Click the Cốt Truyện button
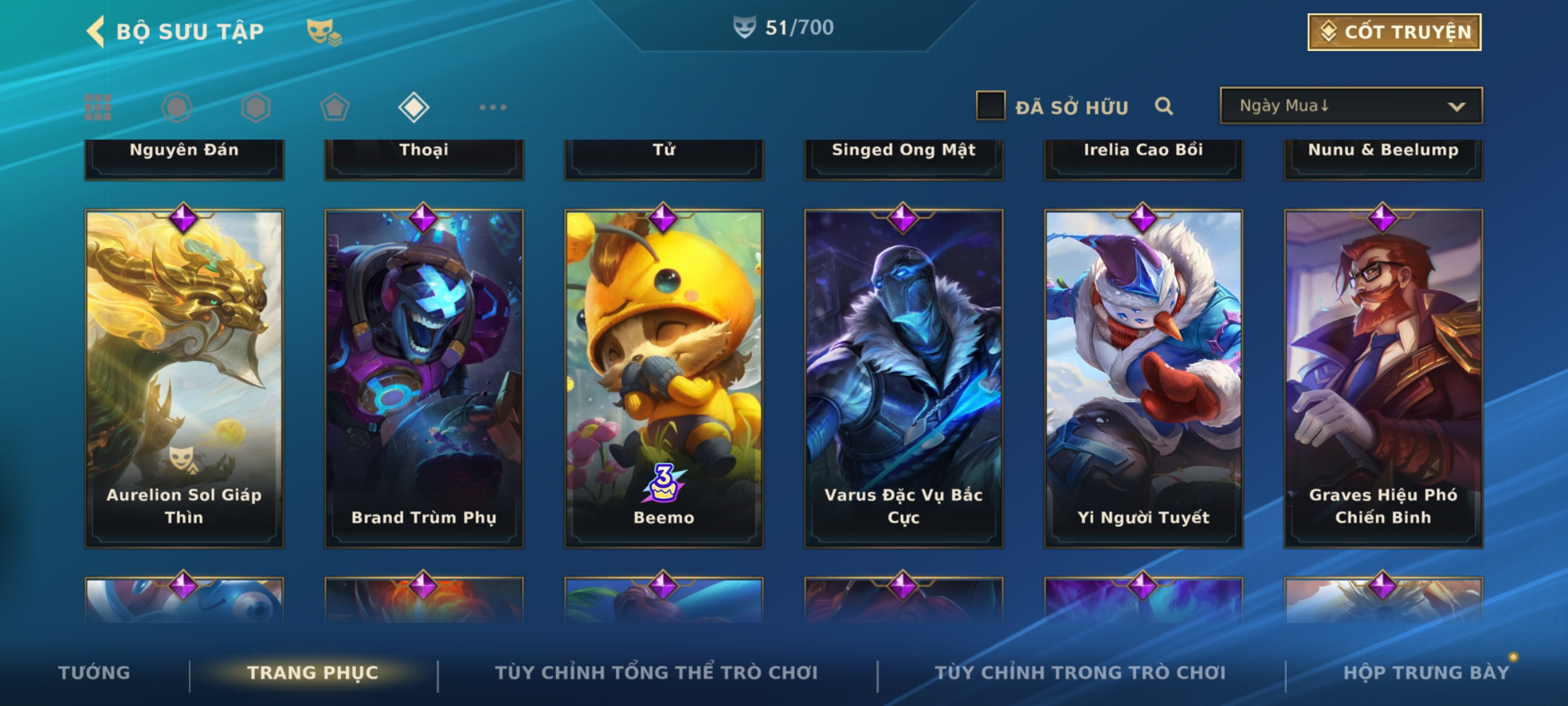This screenshot has width=1568, height=706. 1394,32
